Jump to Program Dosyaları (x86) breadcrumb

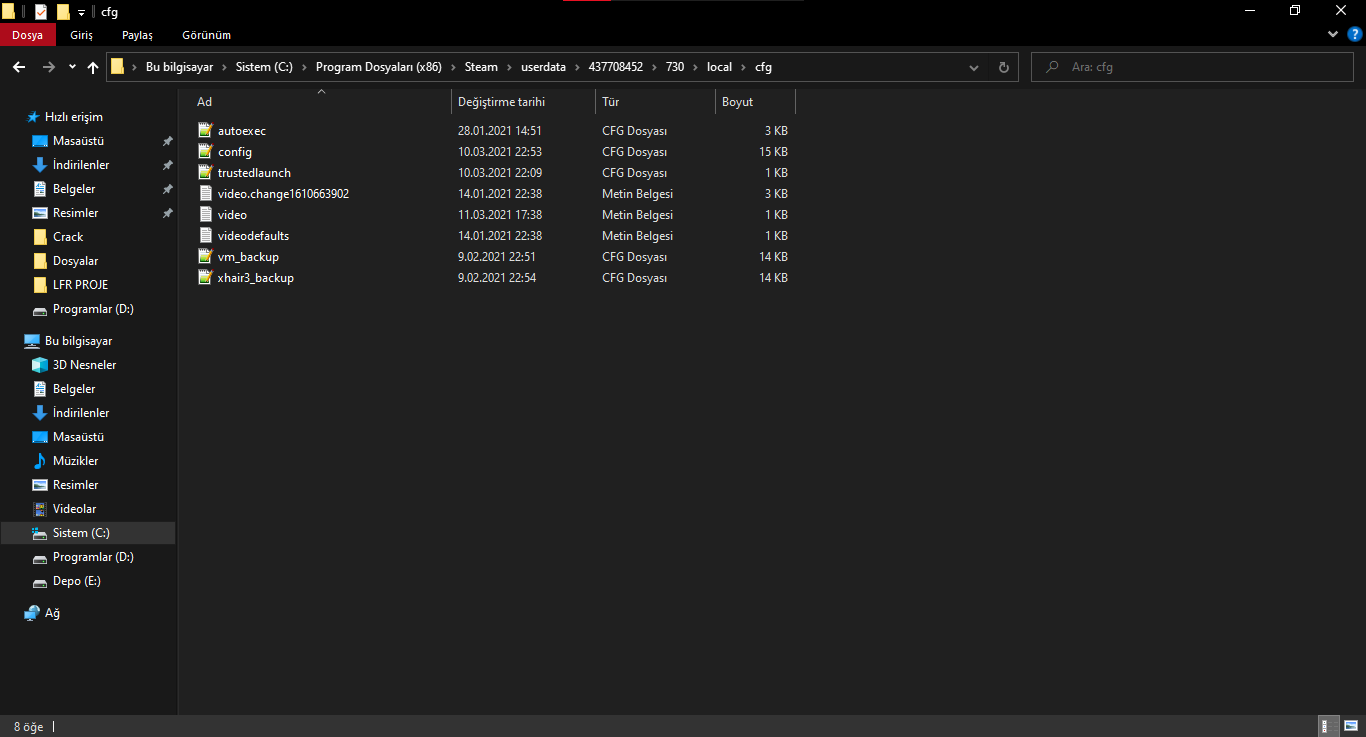[379, 67]
